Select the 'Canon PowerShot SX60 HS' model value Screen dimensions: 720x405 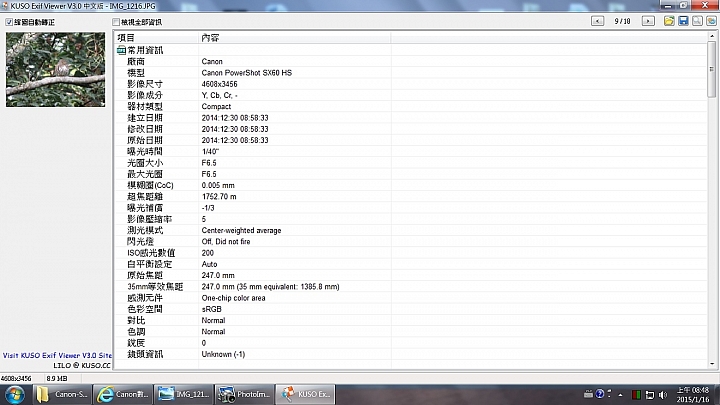point(247,73)
